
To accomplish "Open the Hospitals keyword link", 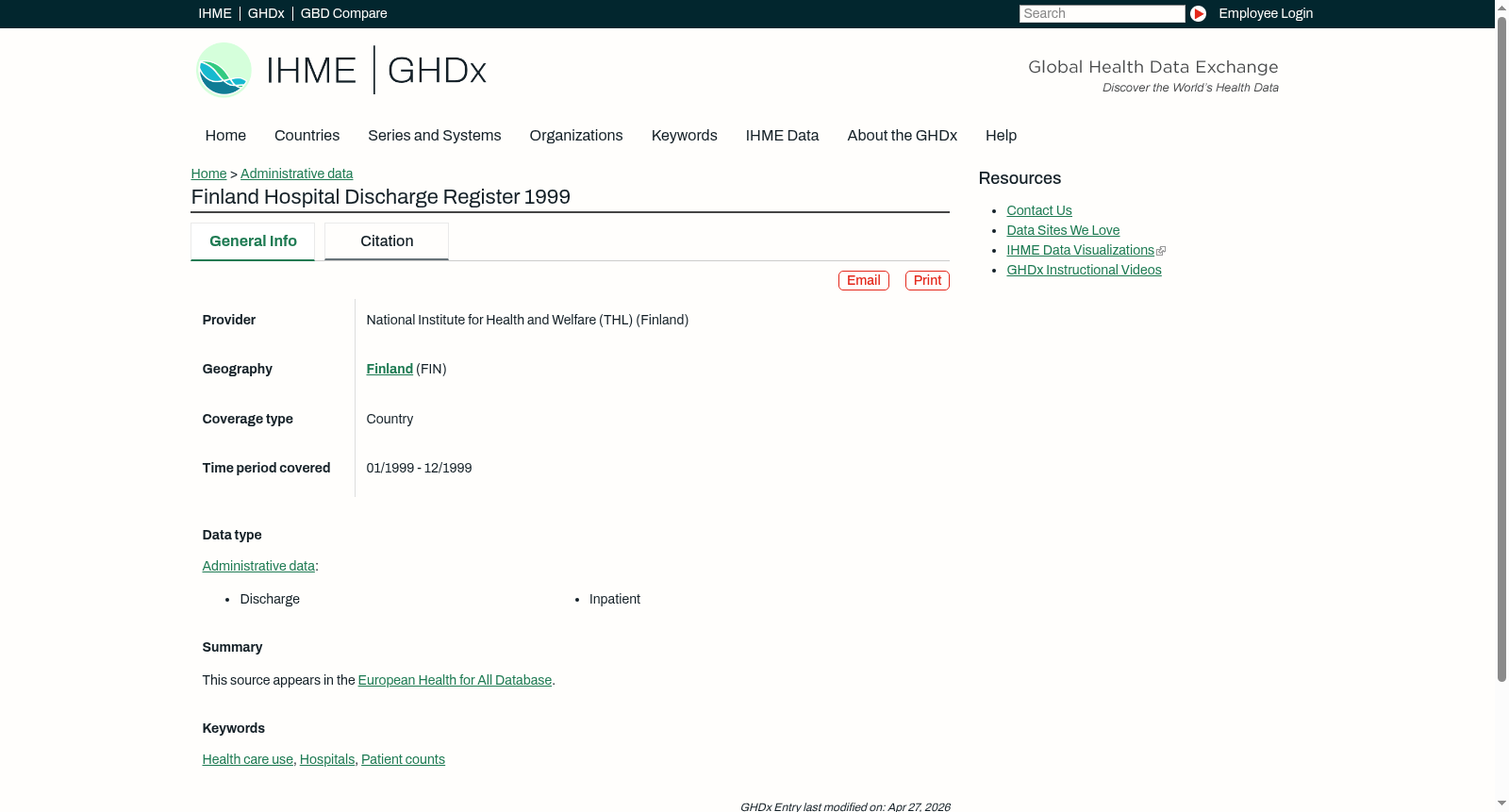I will tap(327, 759).
